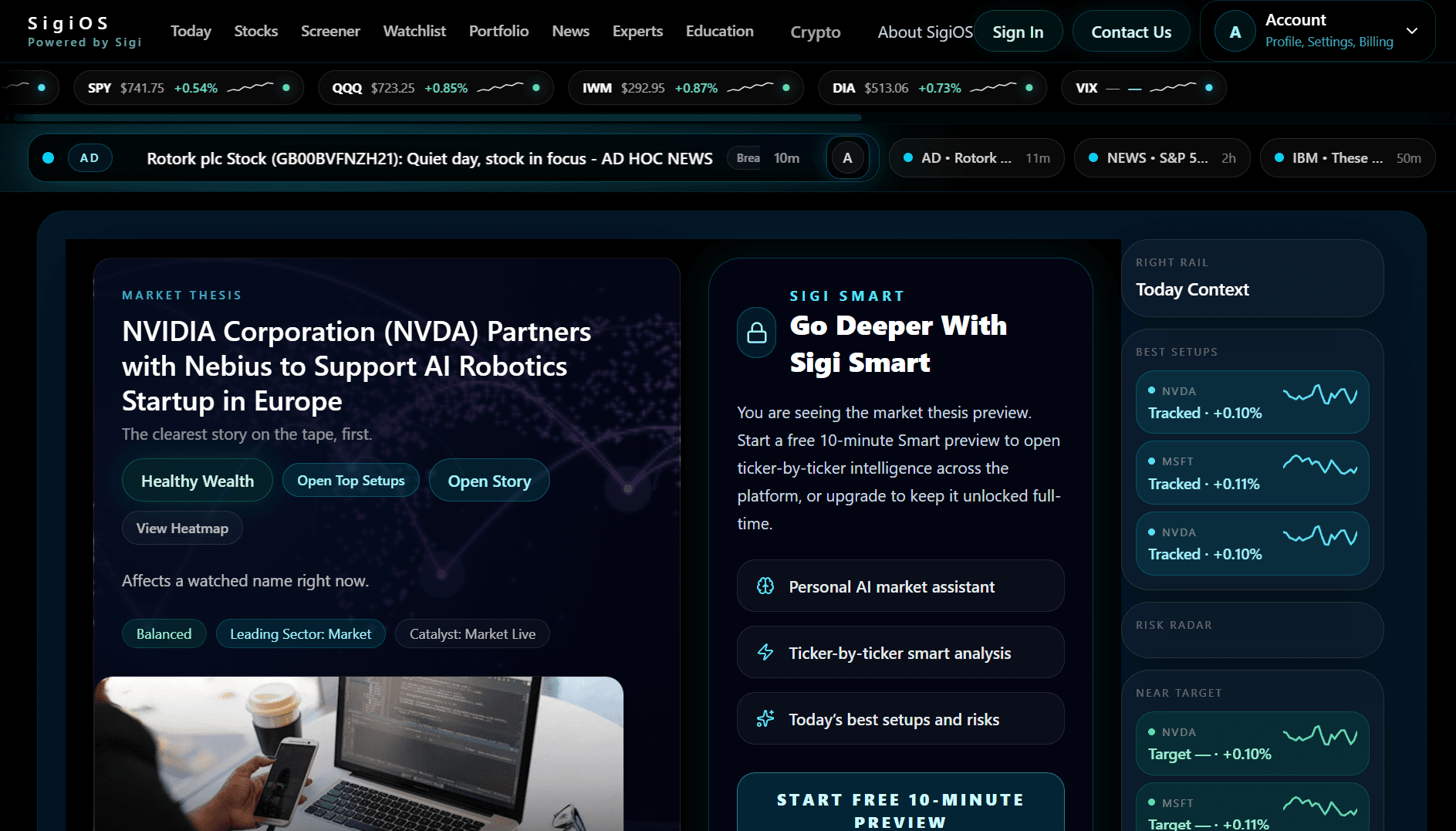Click the Sign In button
The height and width of the screenshot is (831, 1456).
click(1018, 32)
